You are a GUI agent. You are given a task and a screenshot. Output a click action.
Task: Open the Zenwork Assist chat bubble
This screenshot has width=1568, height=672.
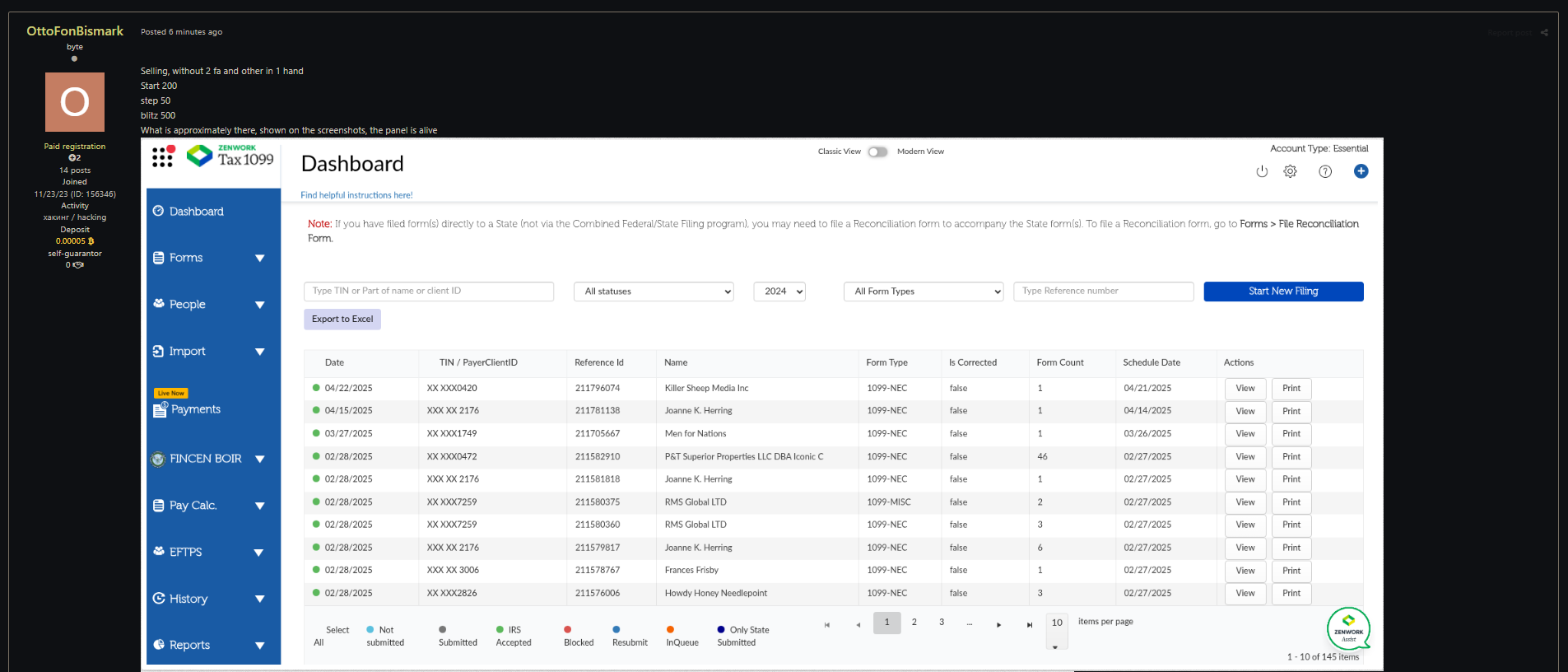(1347, 630)
